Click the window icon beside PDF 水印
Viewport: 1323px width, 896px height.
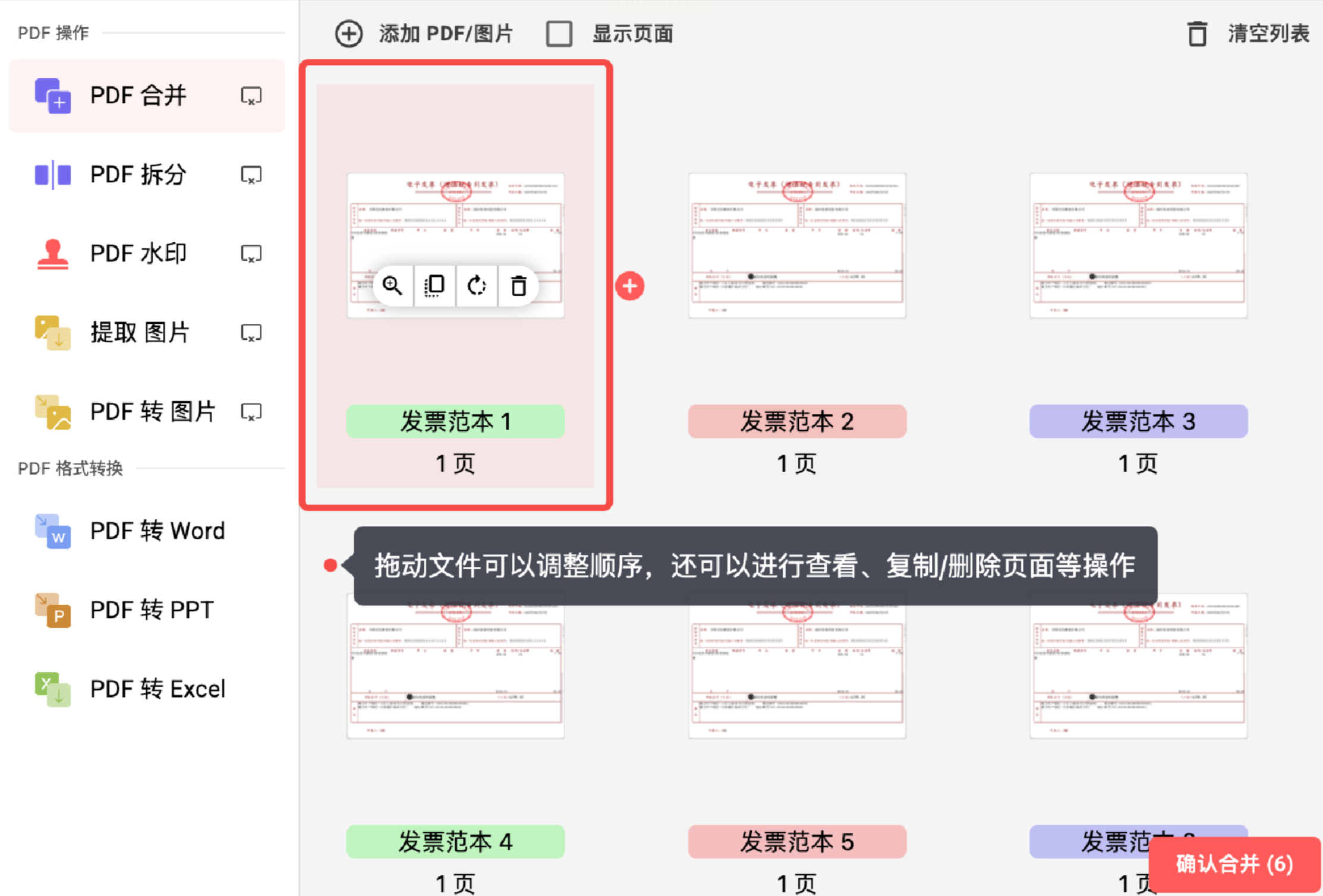251,254
